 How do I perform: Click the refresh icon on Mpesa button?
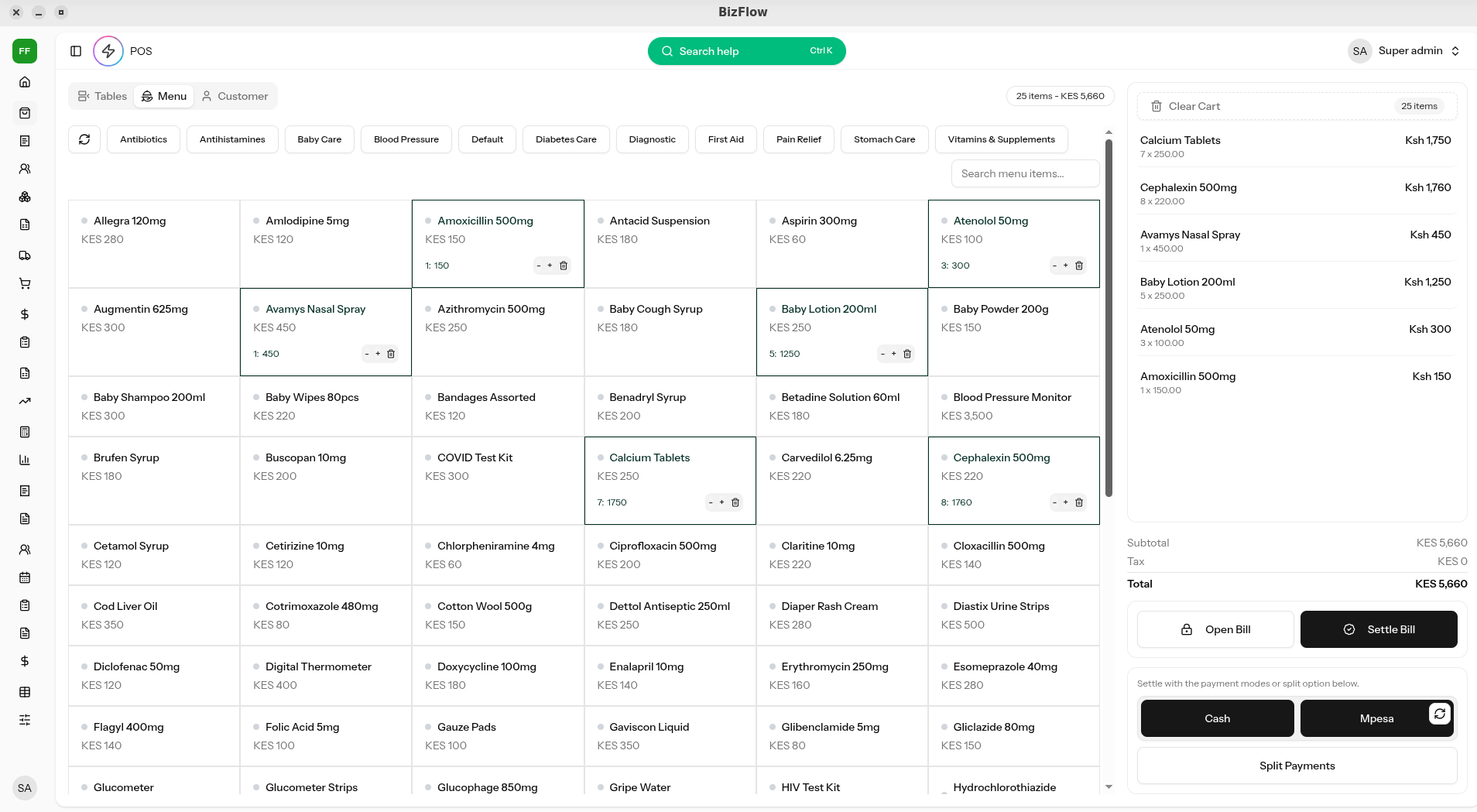click(x=1439, y=714)
